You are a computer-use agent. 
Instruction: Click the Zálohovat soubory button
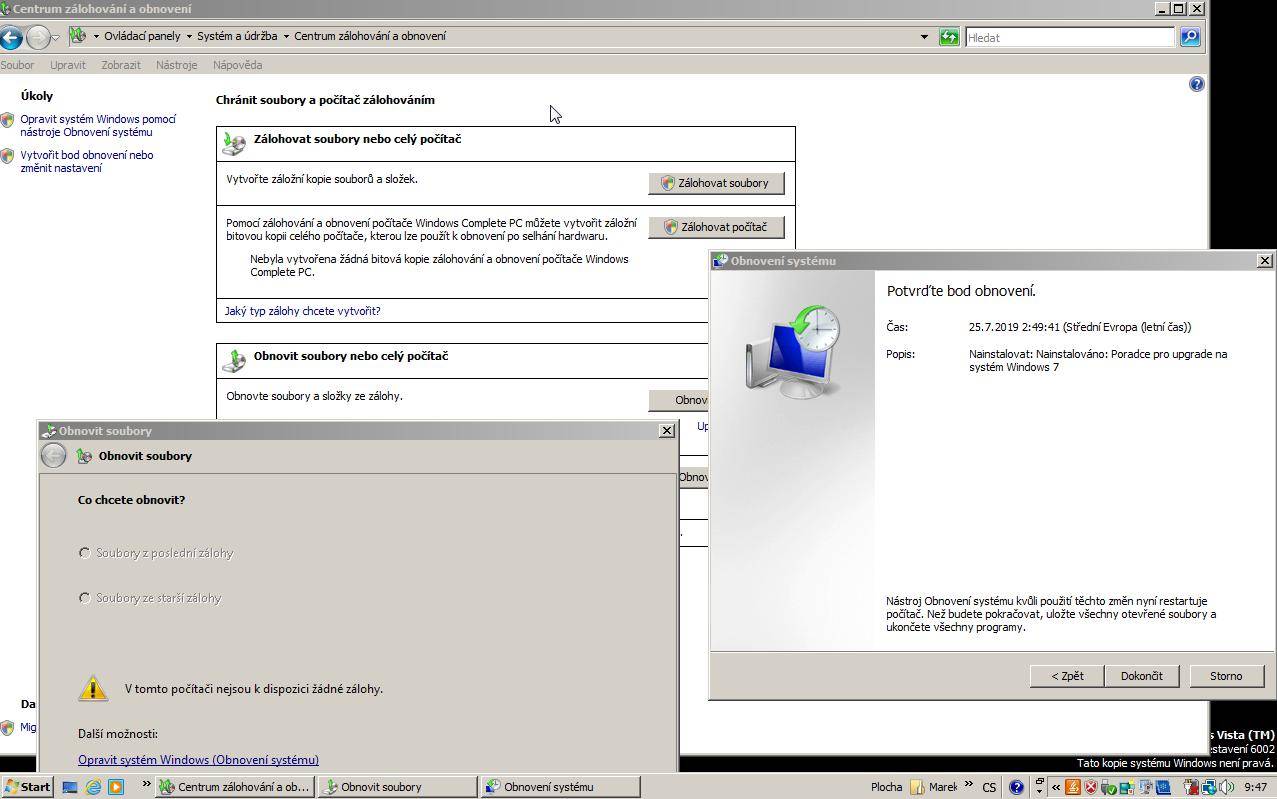click(x=716, y=183)
